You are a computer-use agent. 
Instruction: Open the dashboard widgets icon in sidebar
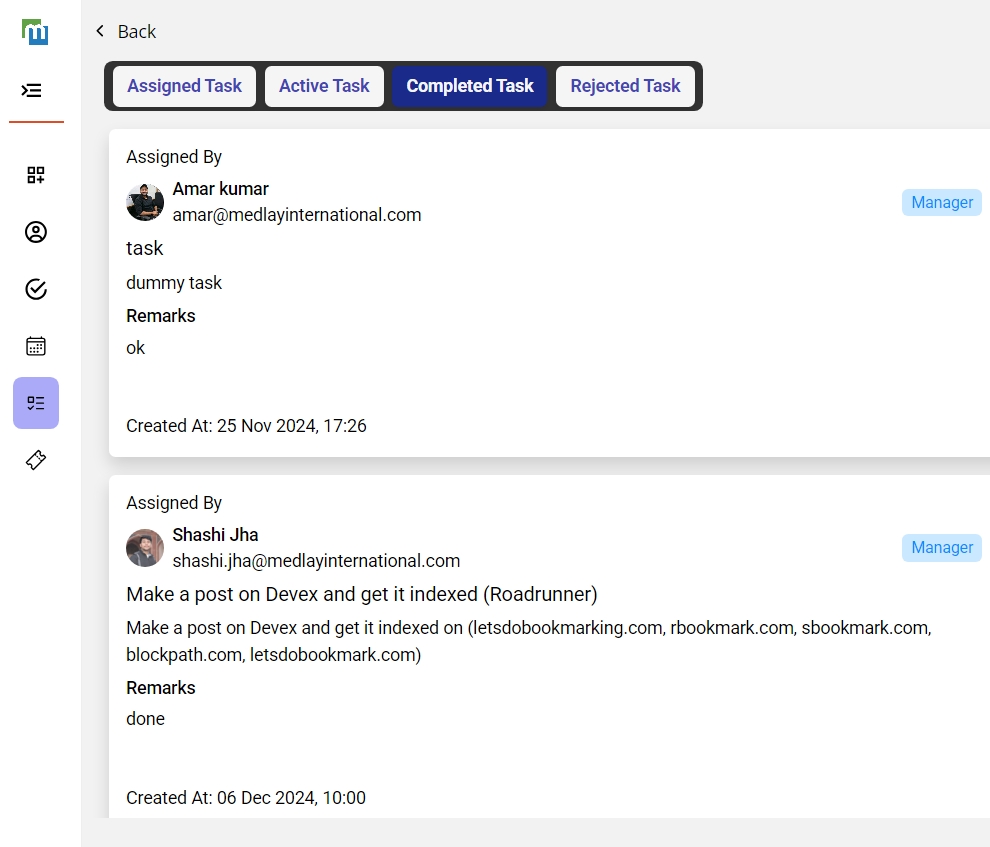(36, 175)
